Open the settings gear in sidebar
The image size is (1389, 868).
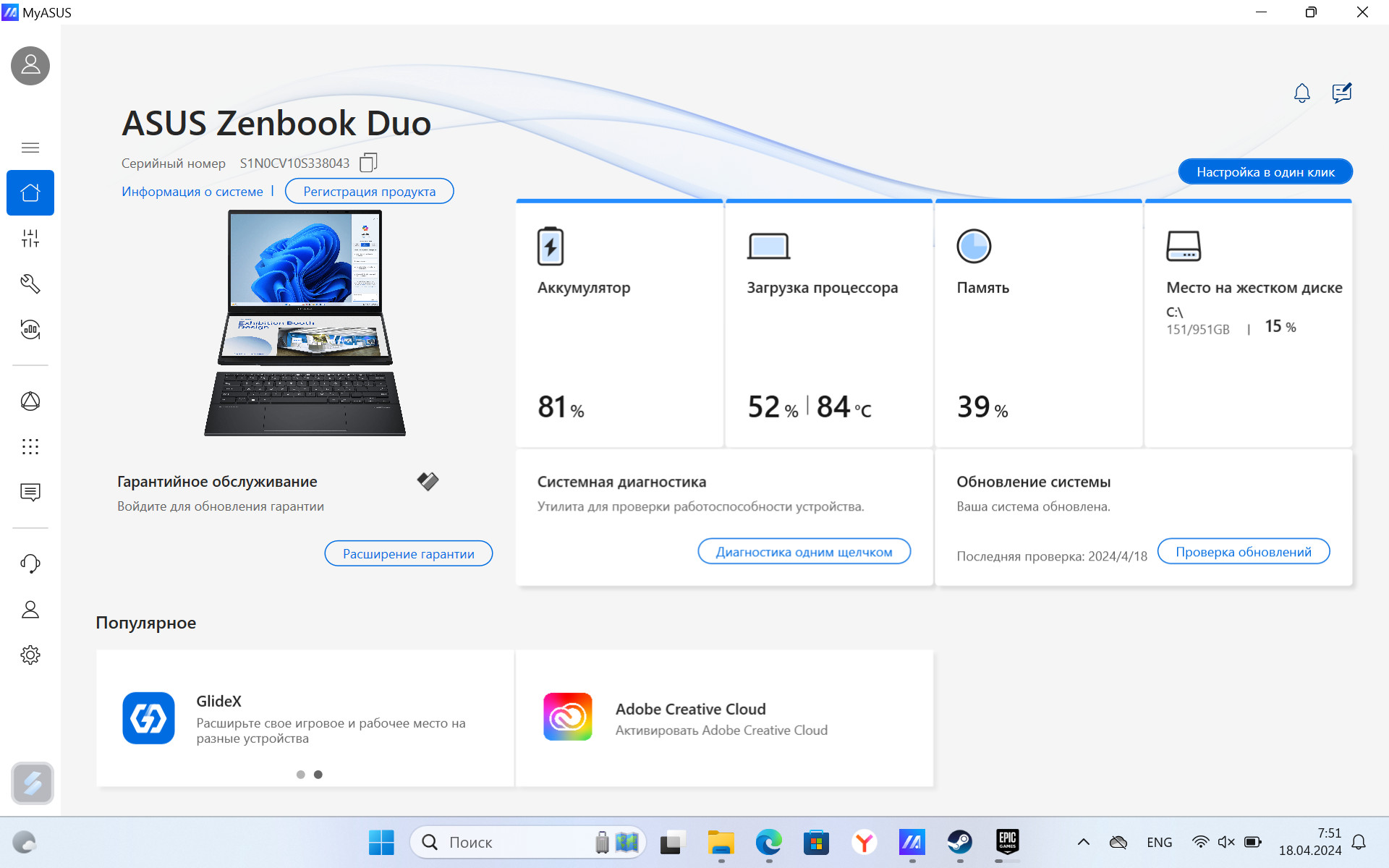tap(30, 655)
